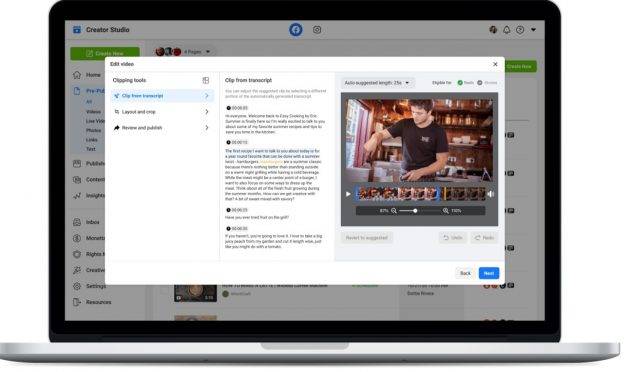Image resolution: width=640 pixels, height=372 pixels.
Task: Open the Facebook platform icon in header
Action: 296,30
